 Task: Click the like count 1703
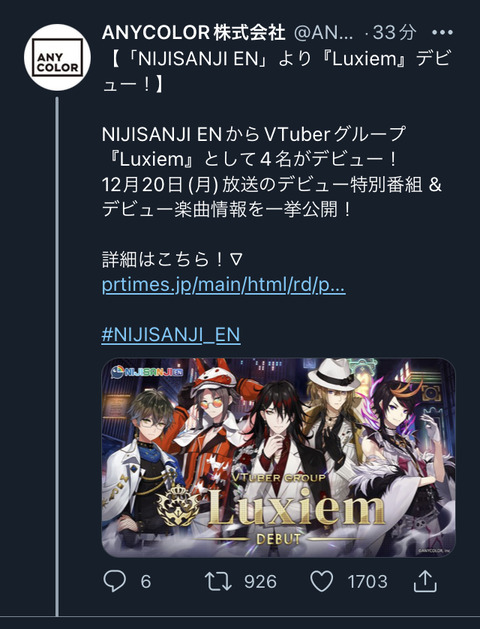pyautogui.click(x=367, y=582)
